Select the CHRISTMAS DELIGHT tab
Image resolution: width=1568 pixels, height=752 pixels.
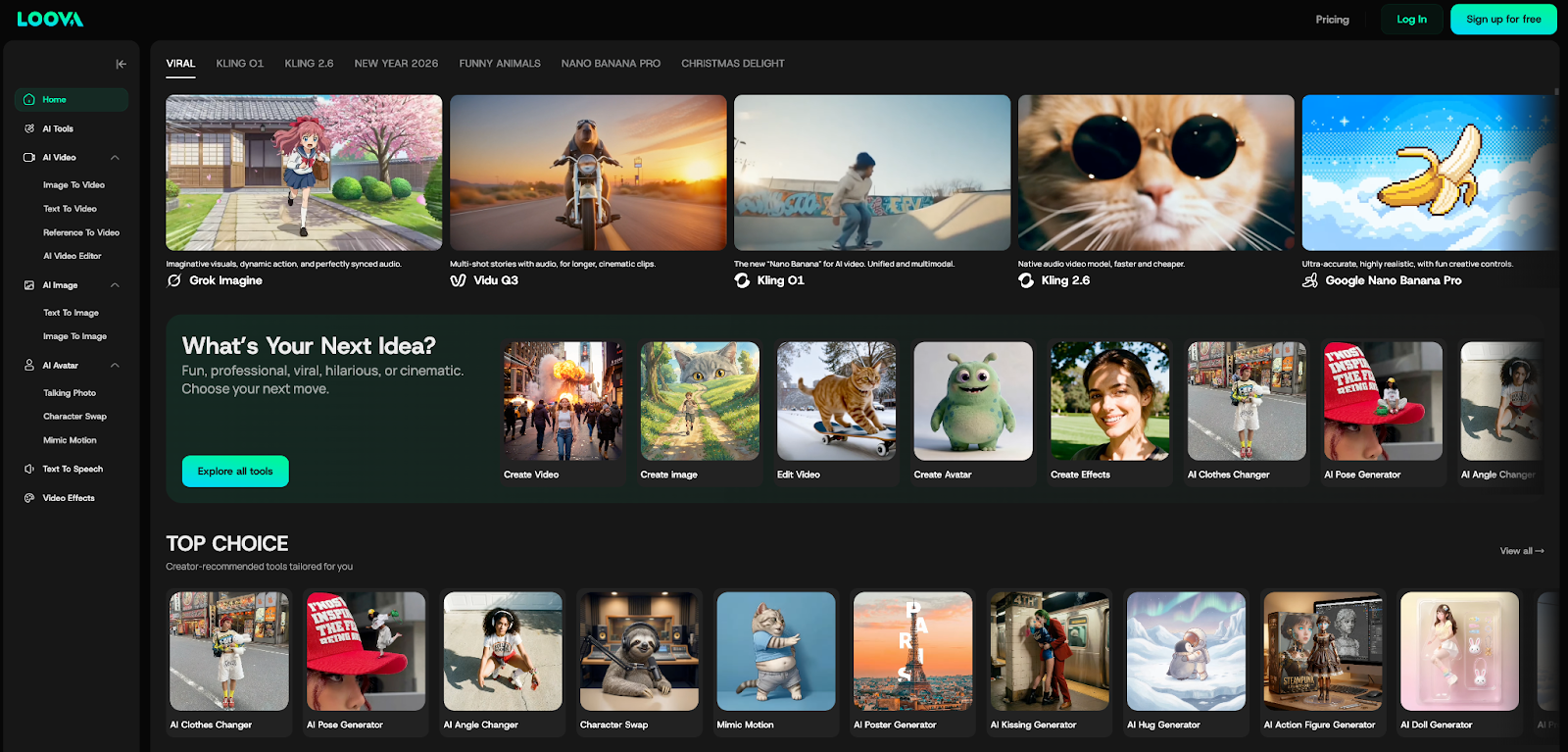[x=733, y=64]
